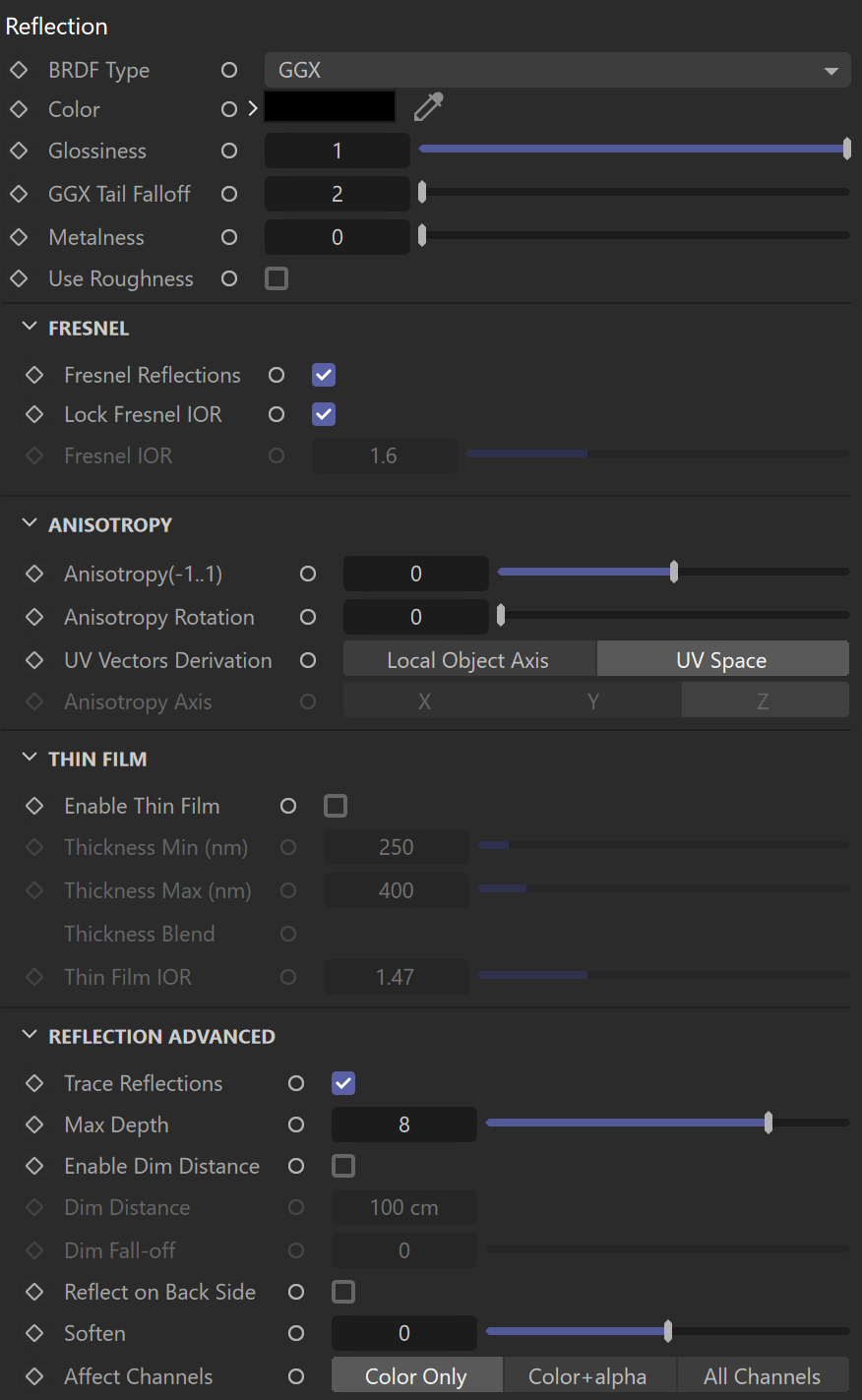
Task: Click the circle icon next to Metalness
Action: (229, 237)
